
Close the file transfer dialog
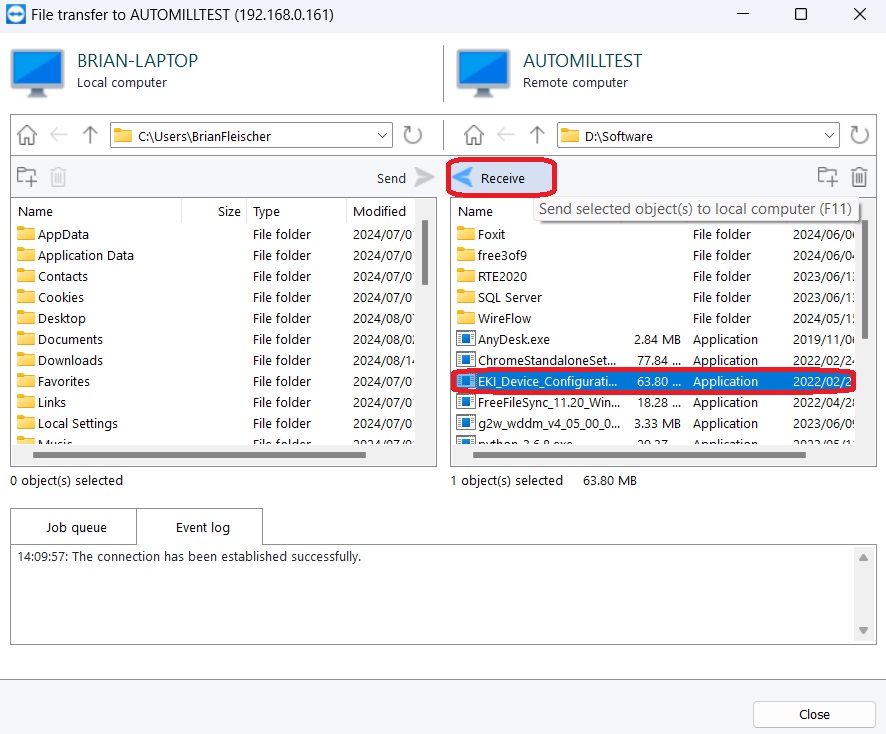[x=814, y=715]
